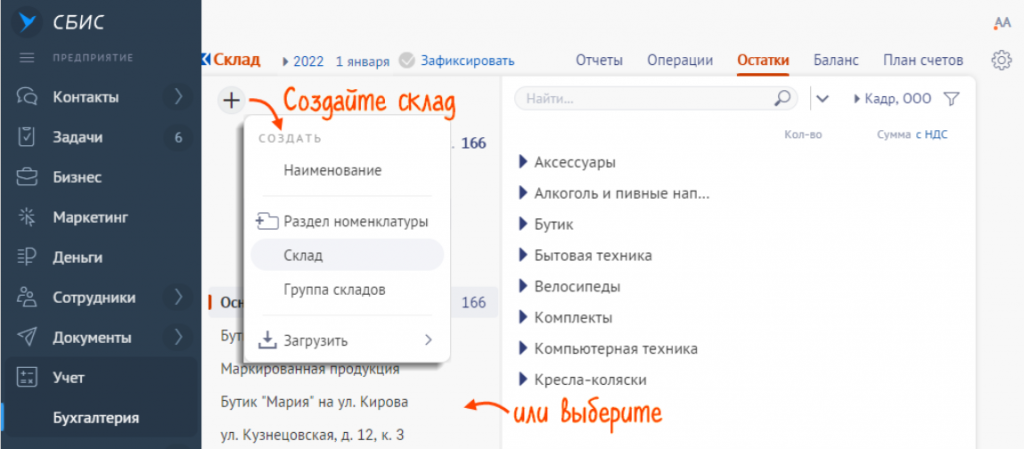Expand the Загрузить submenu

click(428, 340)
